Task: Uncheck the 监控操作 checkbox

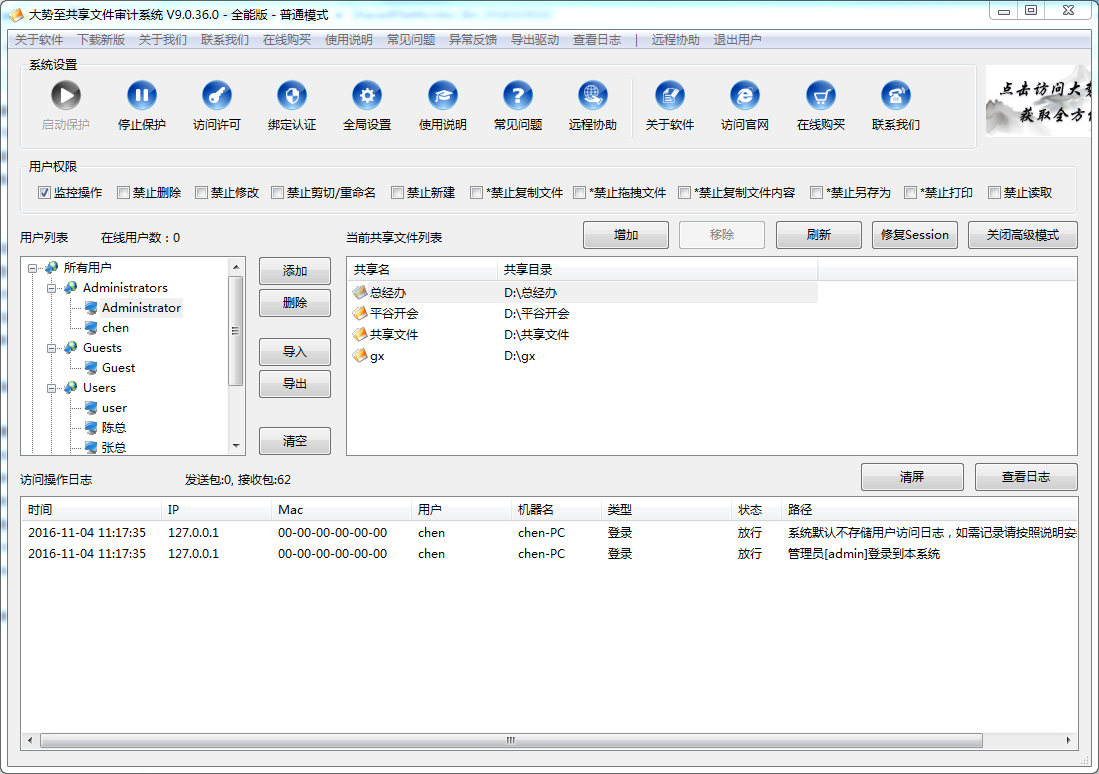Action: point(44,193)
